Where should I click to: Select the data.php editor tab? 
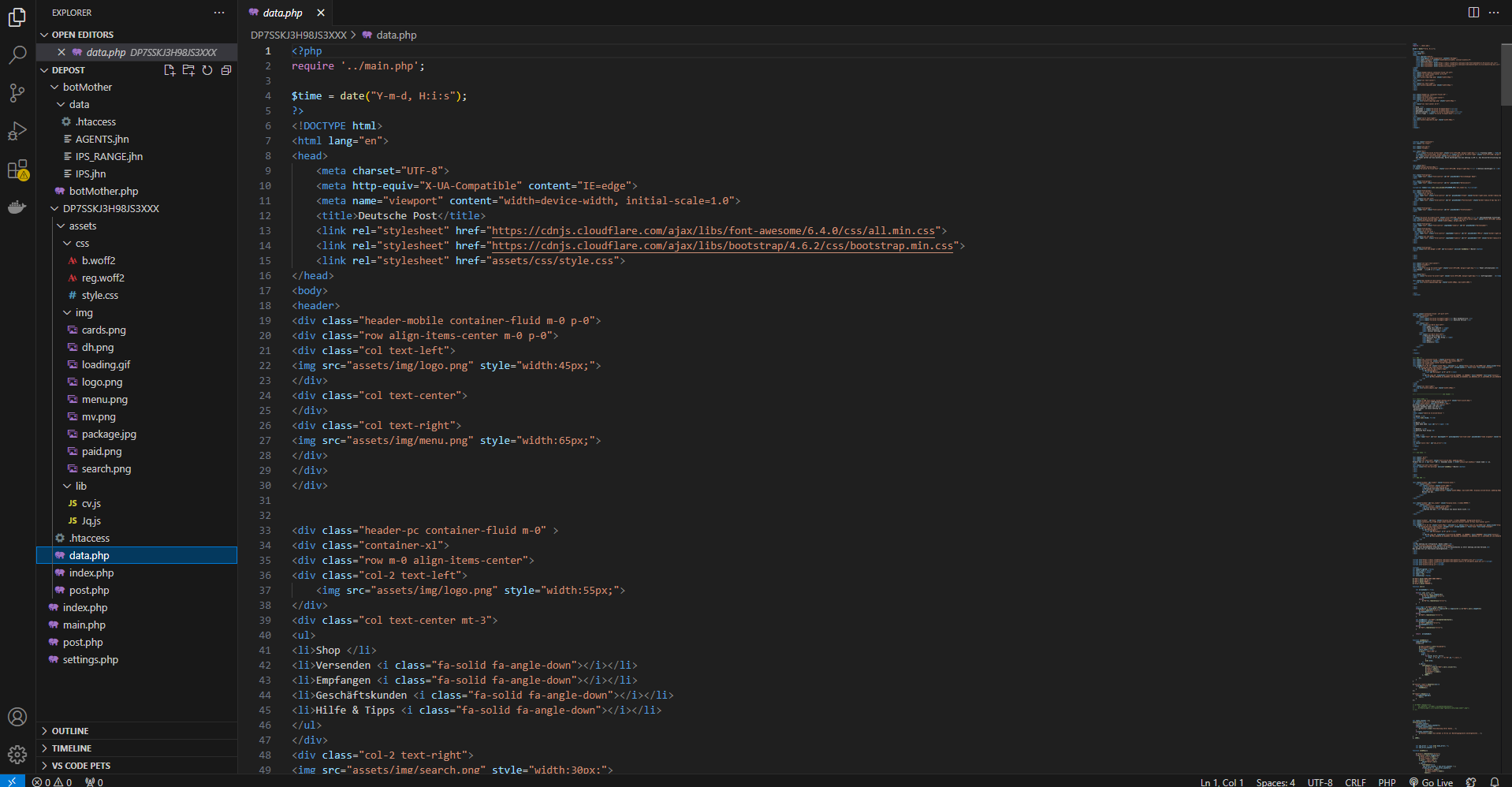(282, 13)
